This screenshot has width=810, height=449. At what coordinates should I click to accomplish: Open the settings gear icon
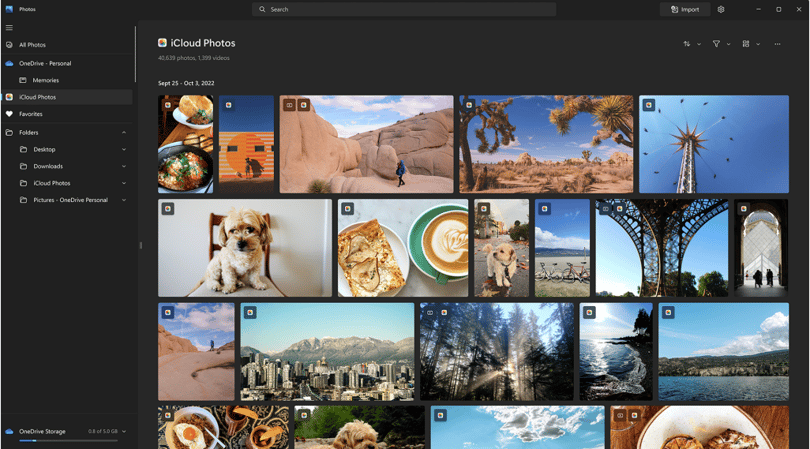click(721, 9)
